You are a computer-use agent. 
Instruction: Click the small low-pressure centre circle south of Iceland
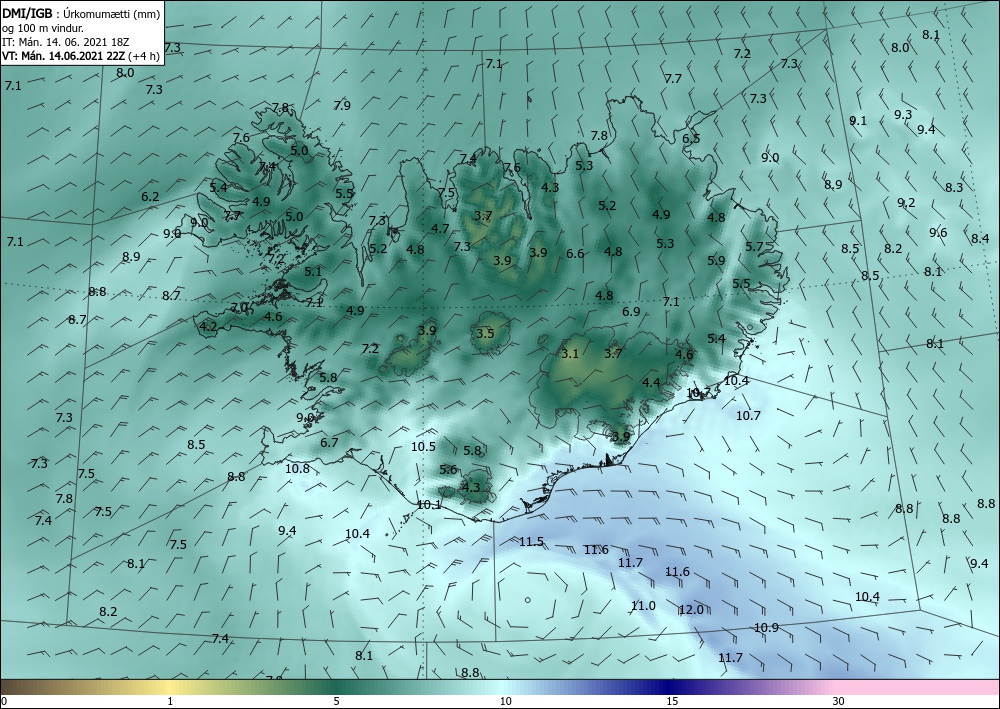pos(527,599)
